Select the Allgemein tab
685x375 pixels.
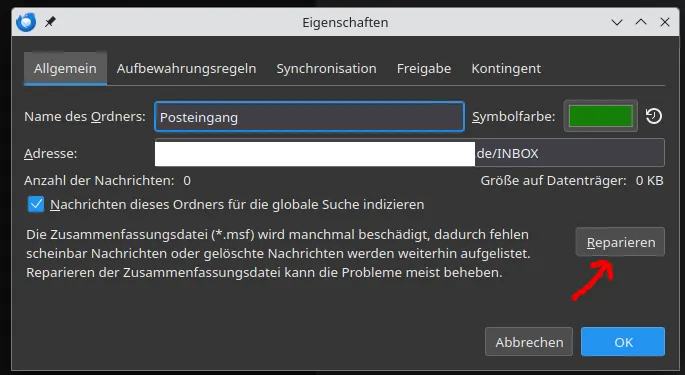click(x=65, y=69)
